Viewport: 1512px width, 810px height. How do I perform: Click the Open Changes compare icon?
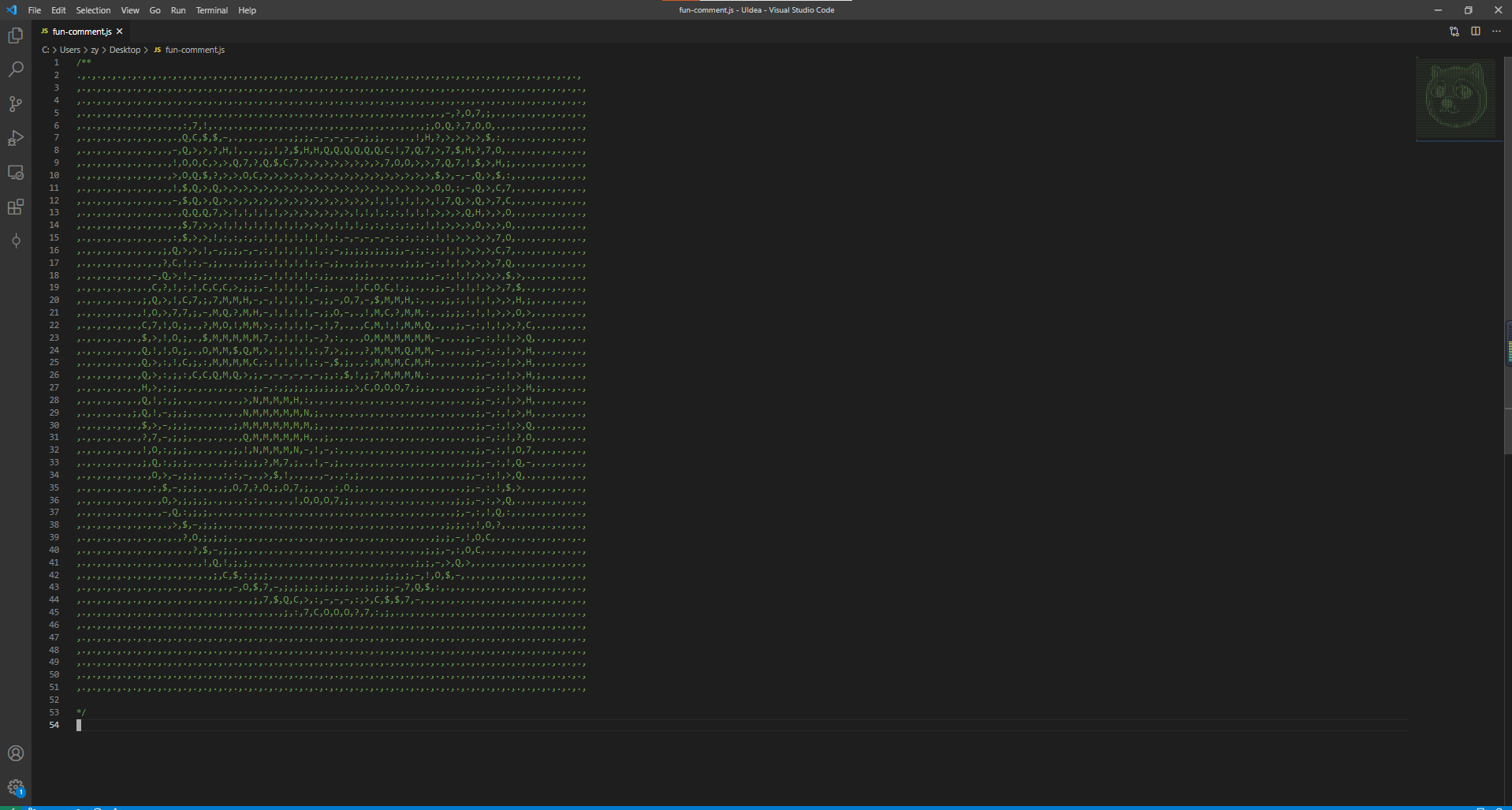(x=1453, y=32)
